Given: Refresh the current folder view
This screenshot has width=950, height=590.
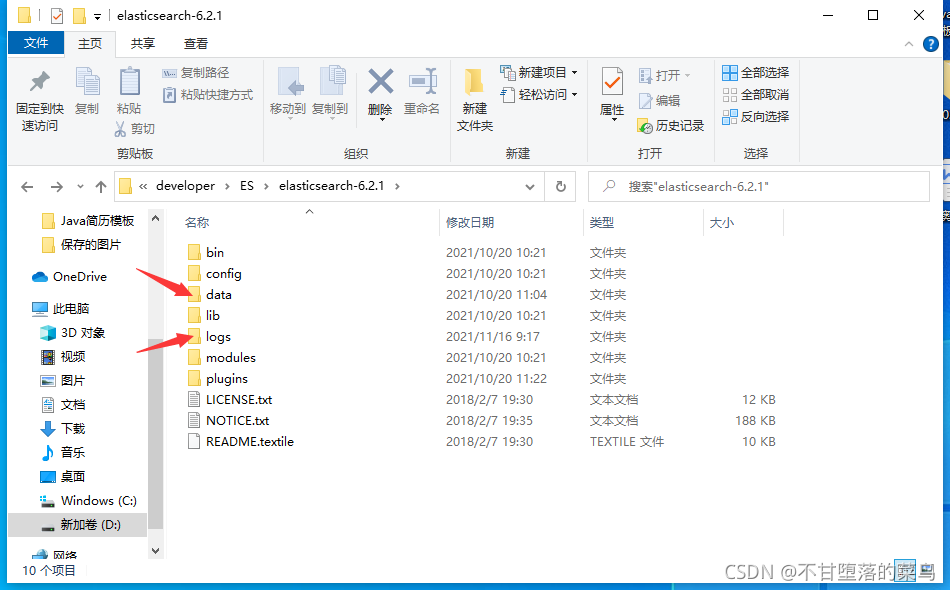Looking at the screenshot, I should coord(561,187).
